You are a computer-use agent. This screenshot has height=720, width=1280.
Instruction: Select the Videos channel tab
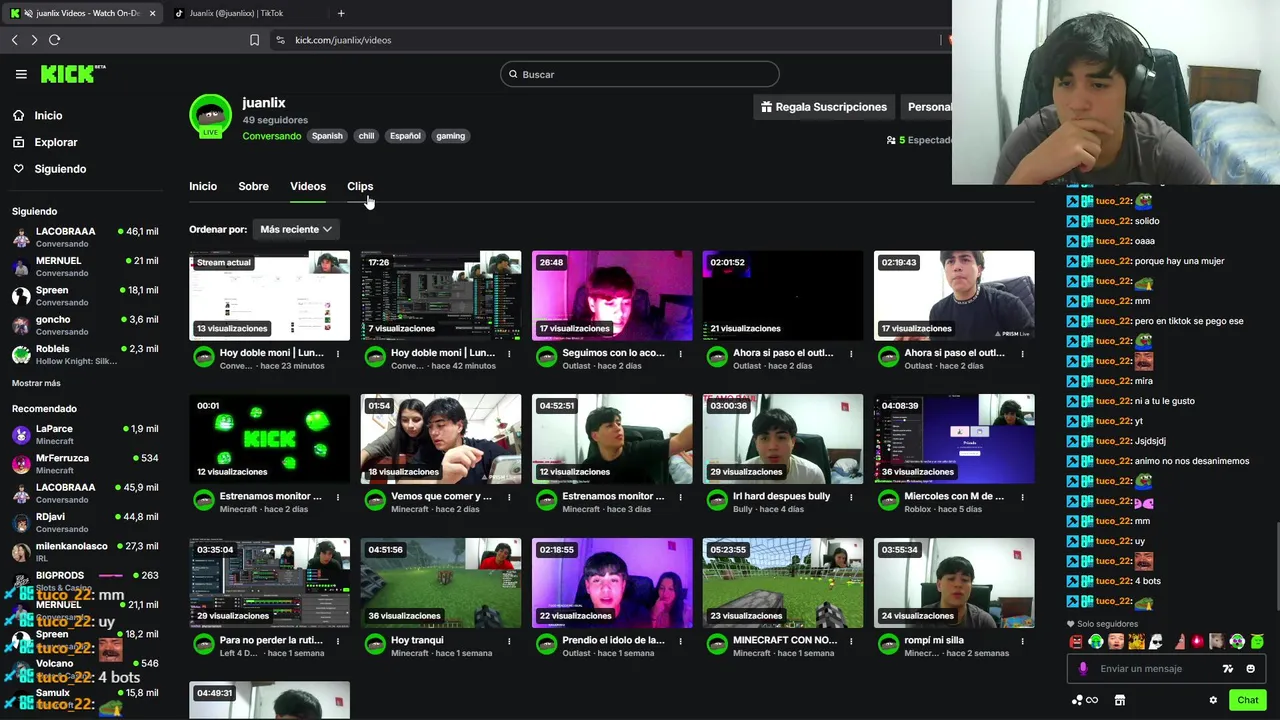coord(308,186)
